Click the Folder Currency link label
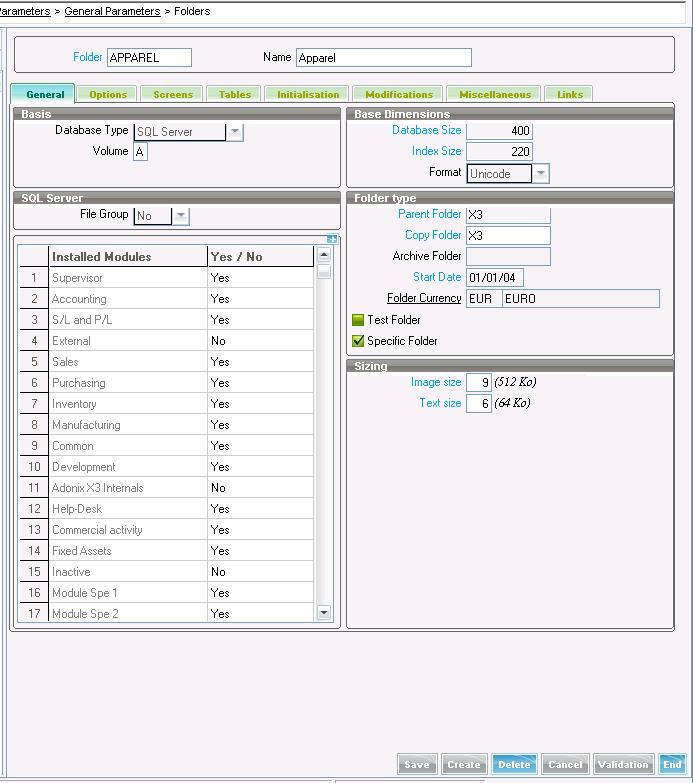This screenshot has height=783, width=693. 424,298
